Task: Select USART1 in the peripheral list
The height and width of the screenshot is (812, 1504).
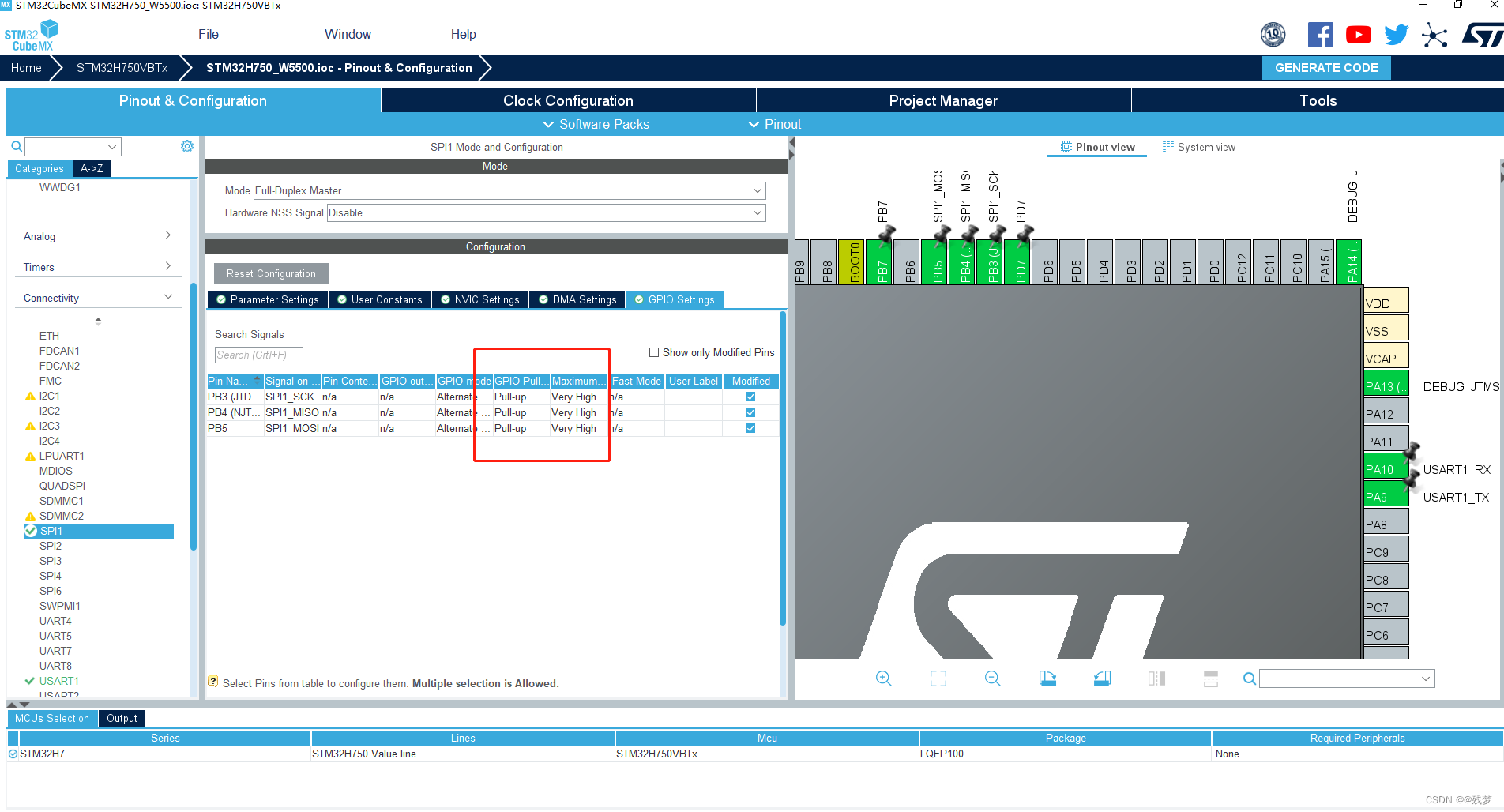Action: point(59,681)
